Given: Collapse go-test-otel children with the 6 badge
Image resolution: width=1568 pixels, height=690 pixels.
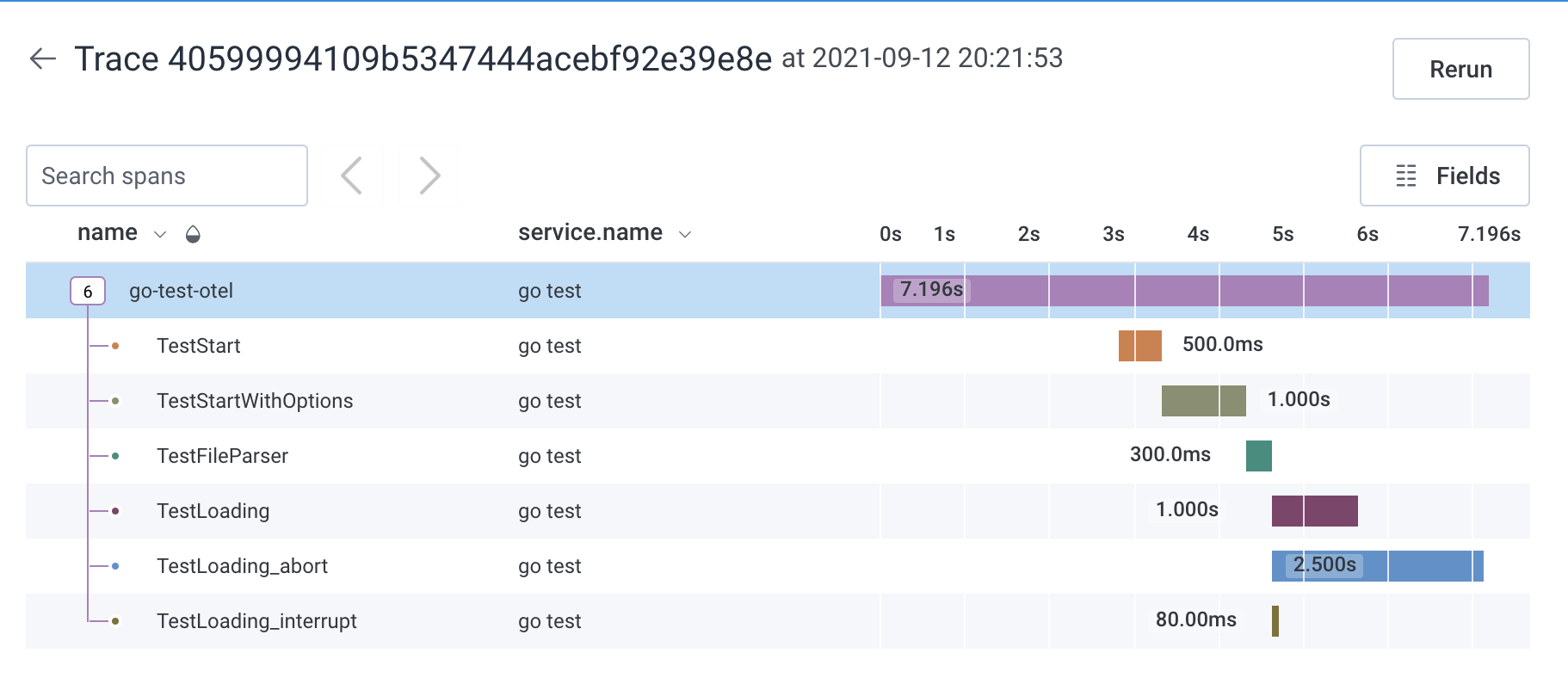Looking at the screenshot, I should pyautogui.click(x=88, y=292).
